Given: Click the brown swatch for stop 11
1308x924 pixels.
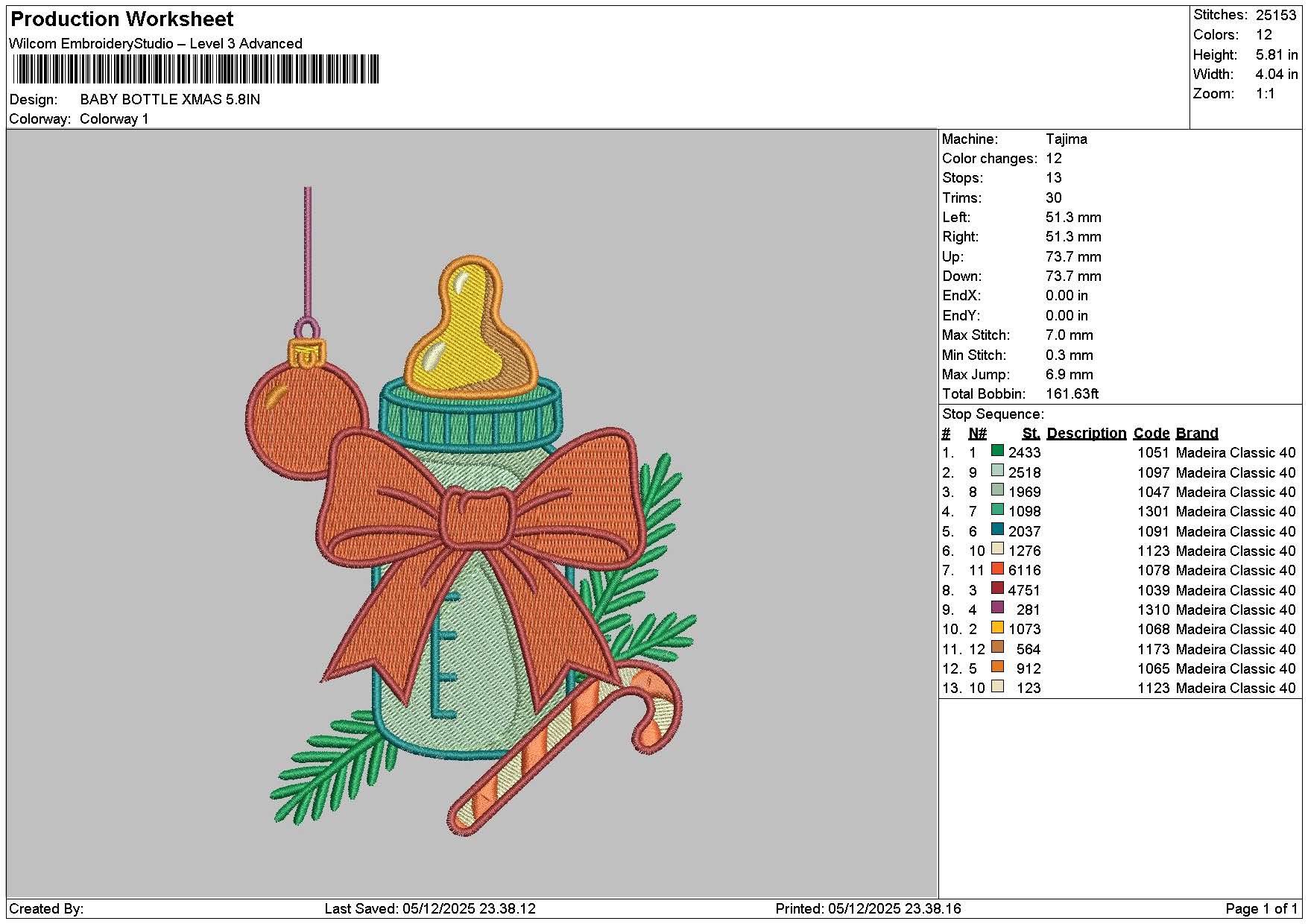Looking at the screenshot, I should coord(997,648).
